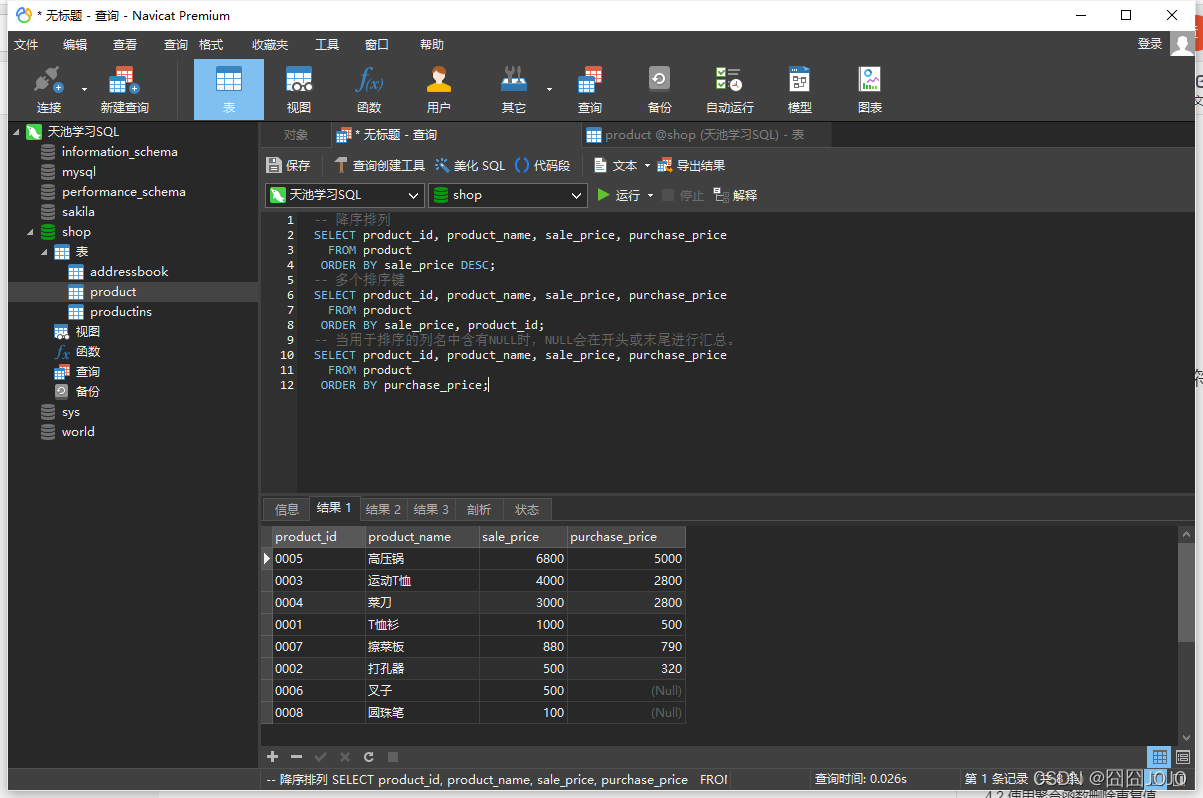Viewport: 1203px width, 798px height.
Task: Switch to the product @shop table tab
Action: (705, 135)
